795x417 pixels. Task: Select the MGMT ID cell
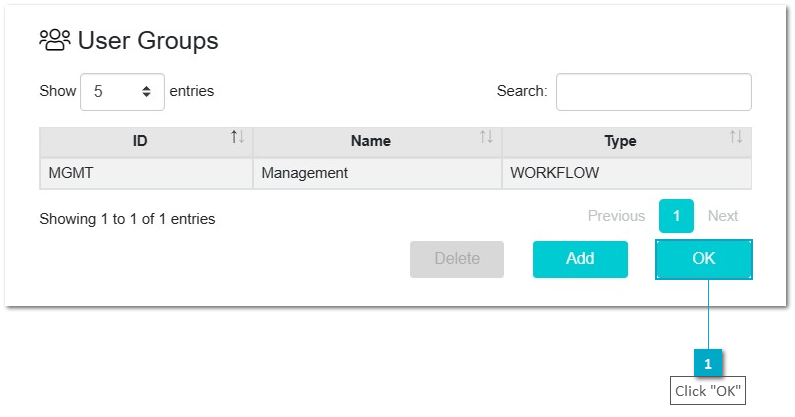pos(146,173)
